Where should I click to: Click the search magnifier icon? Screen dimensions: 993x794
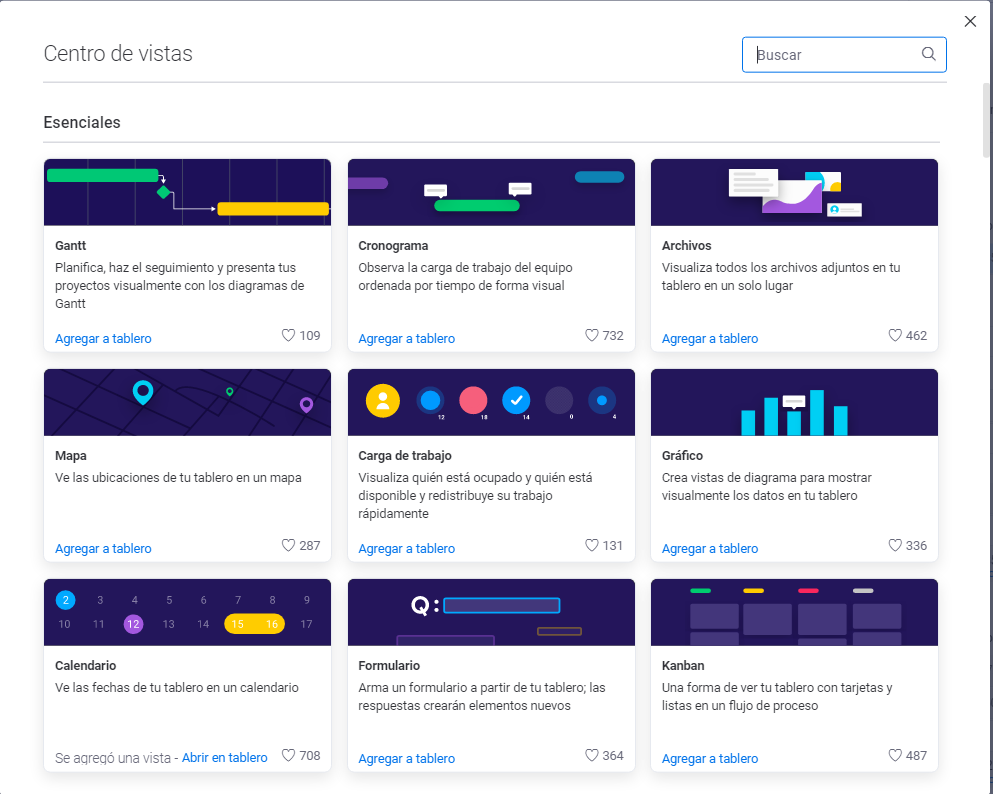click(x=928, y=55)
